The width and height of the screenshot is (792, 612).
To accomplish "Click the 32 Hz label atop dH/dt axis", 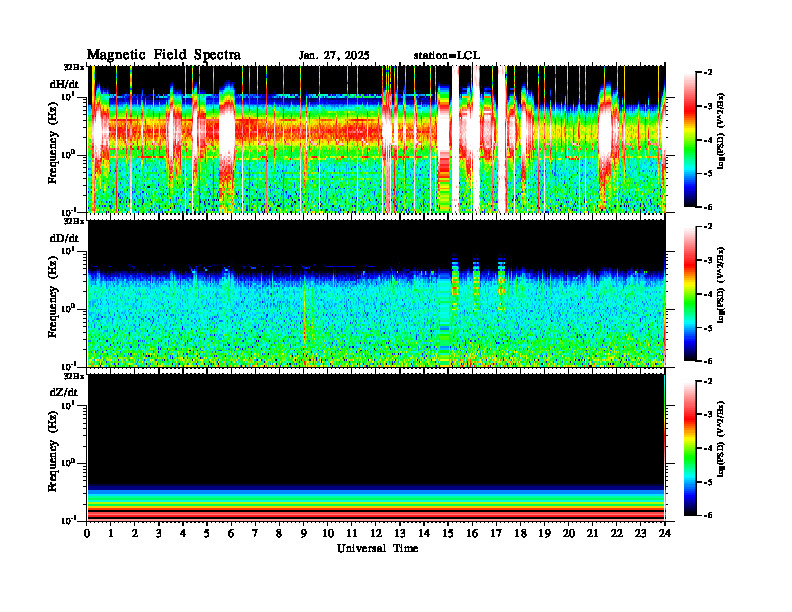I will pos(74,66).
